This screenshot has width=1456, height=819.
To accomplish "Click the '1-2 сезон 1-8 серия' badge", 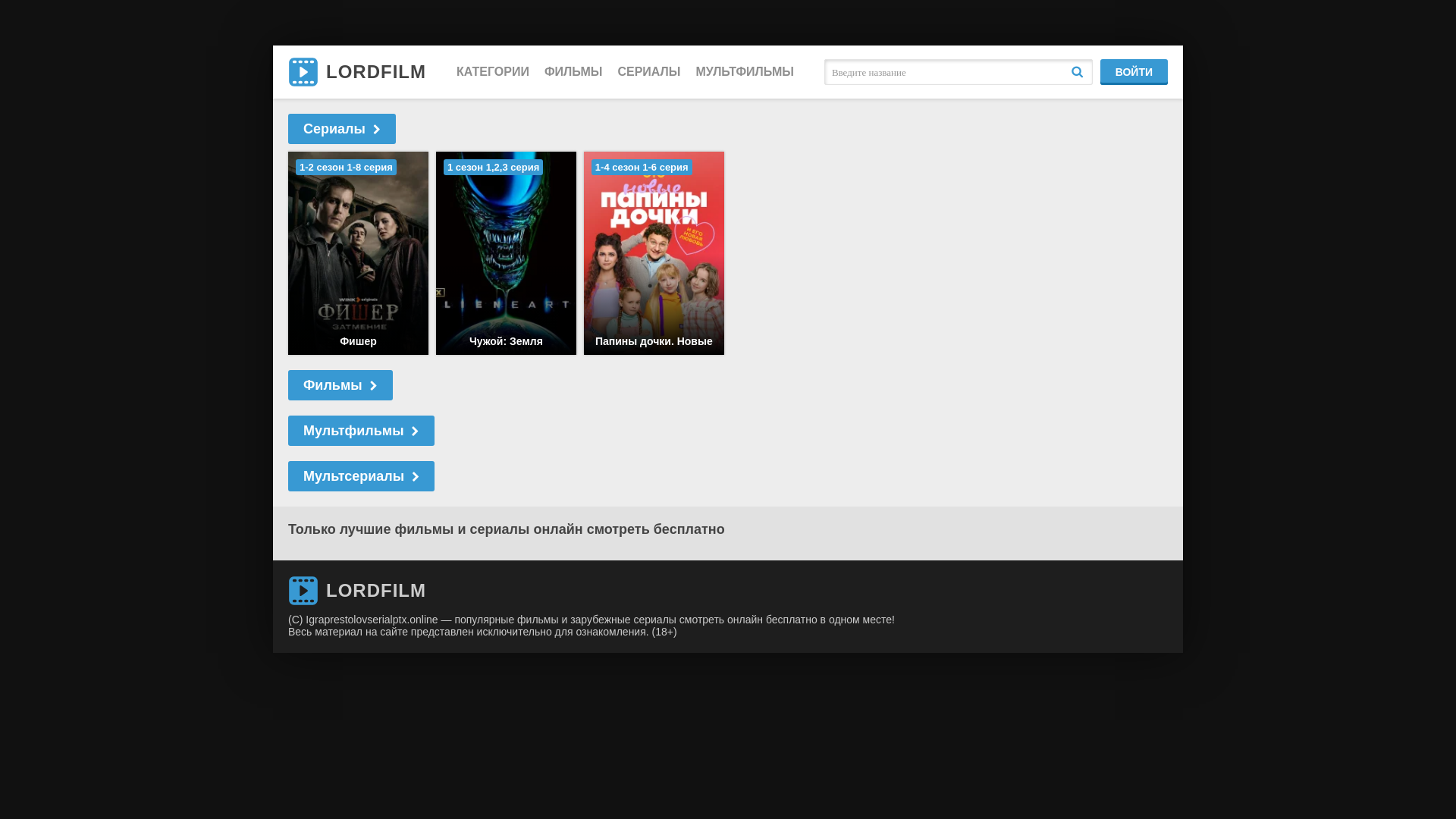I will pos(346,167).
